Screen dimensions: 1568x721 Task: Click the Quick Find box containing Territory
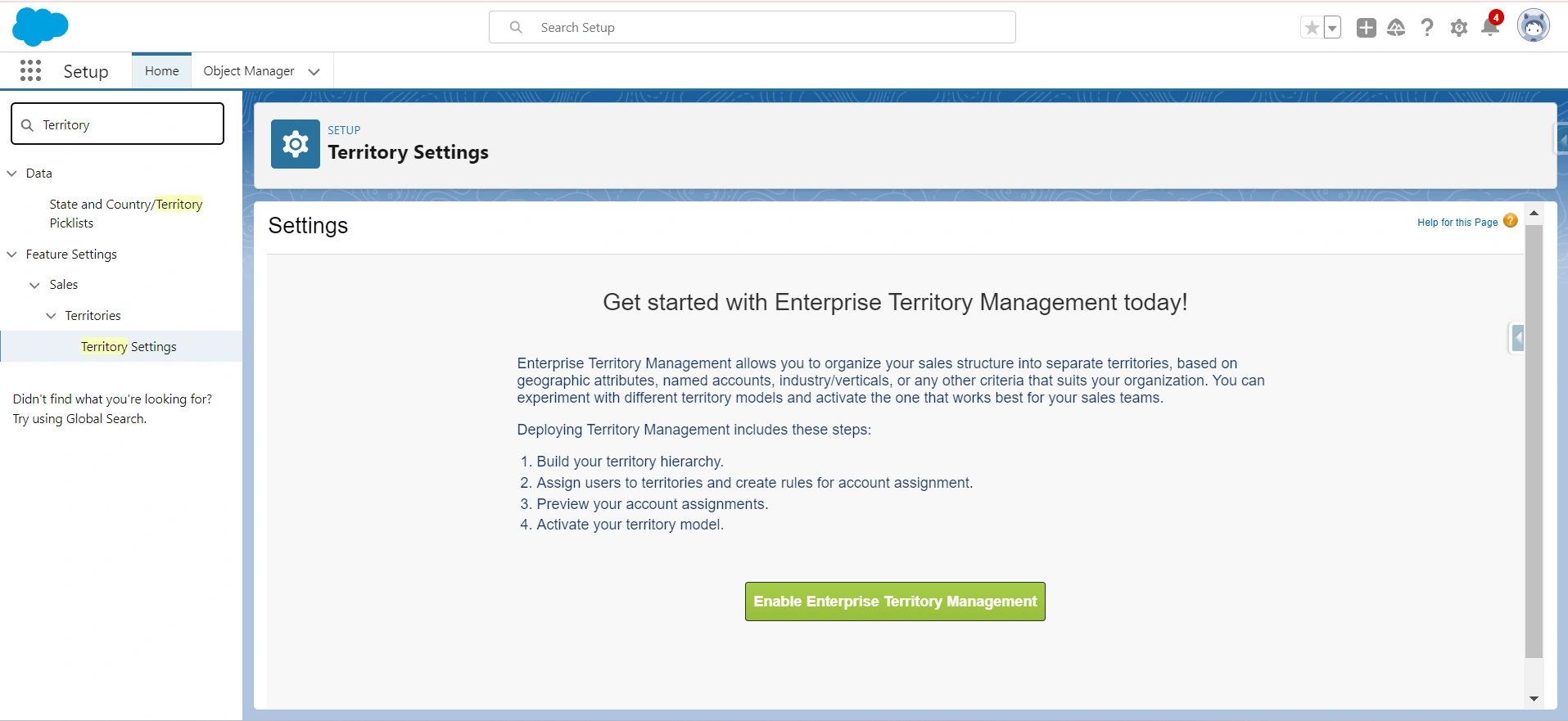(x=117, y=124)
